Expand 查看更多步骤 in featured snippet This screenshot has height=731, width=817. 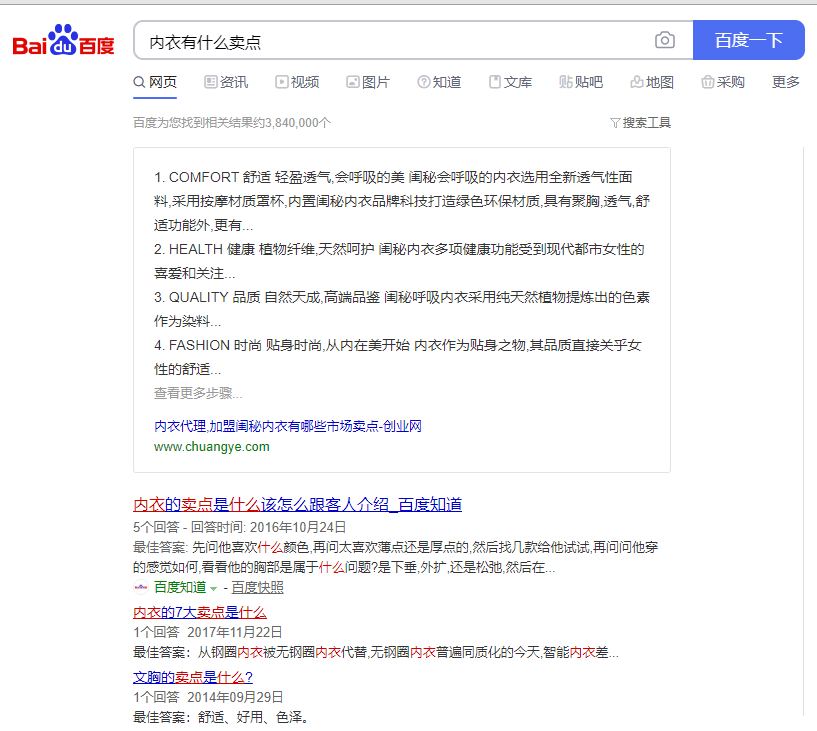(x=198, y=393)
